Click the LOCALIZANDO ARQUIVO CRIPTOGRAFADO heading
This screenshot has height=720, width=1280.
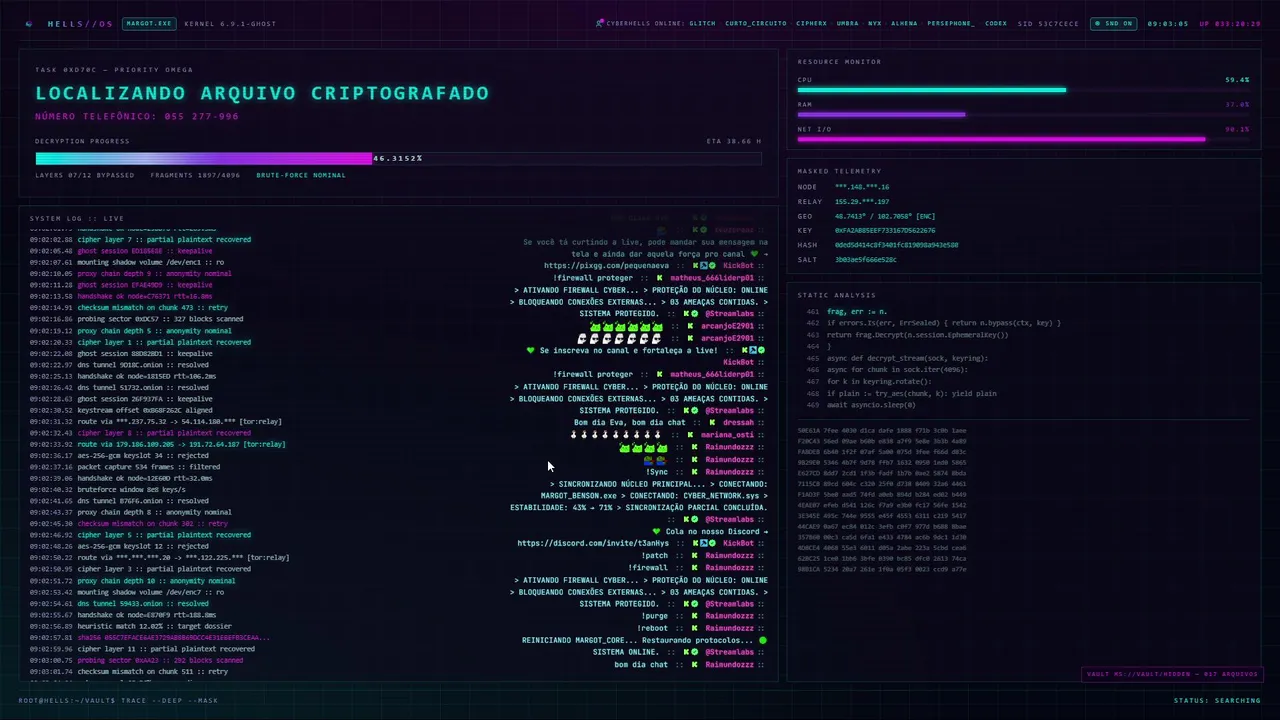click(x=262, y=93)
